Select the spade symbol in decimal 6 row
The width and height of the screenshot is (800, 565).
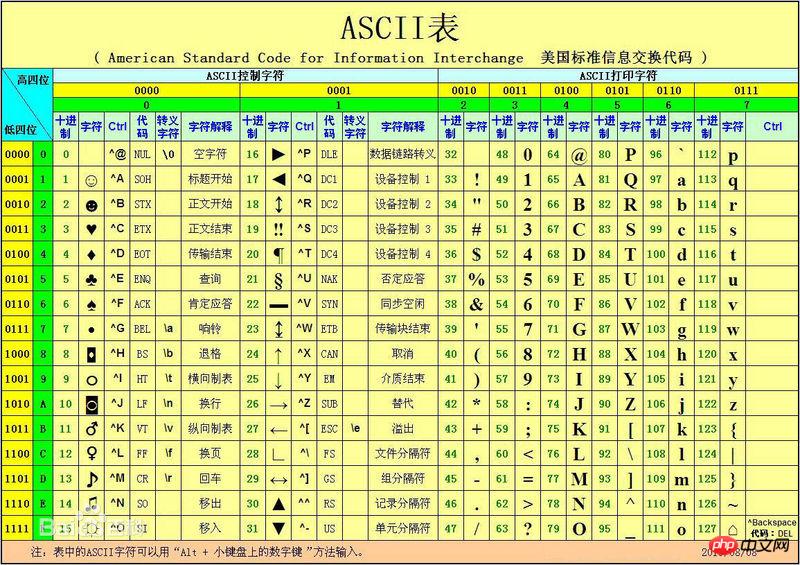point(91,305)
